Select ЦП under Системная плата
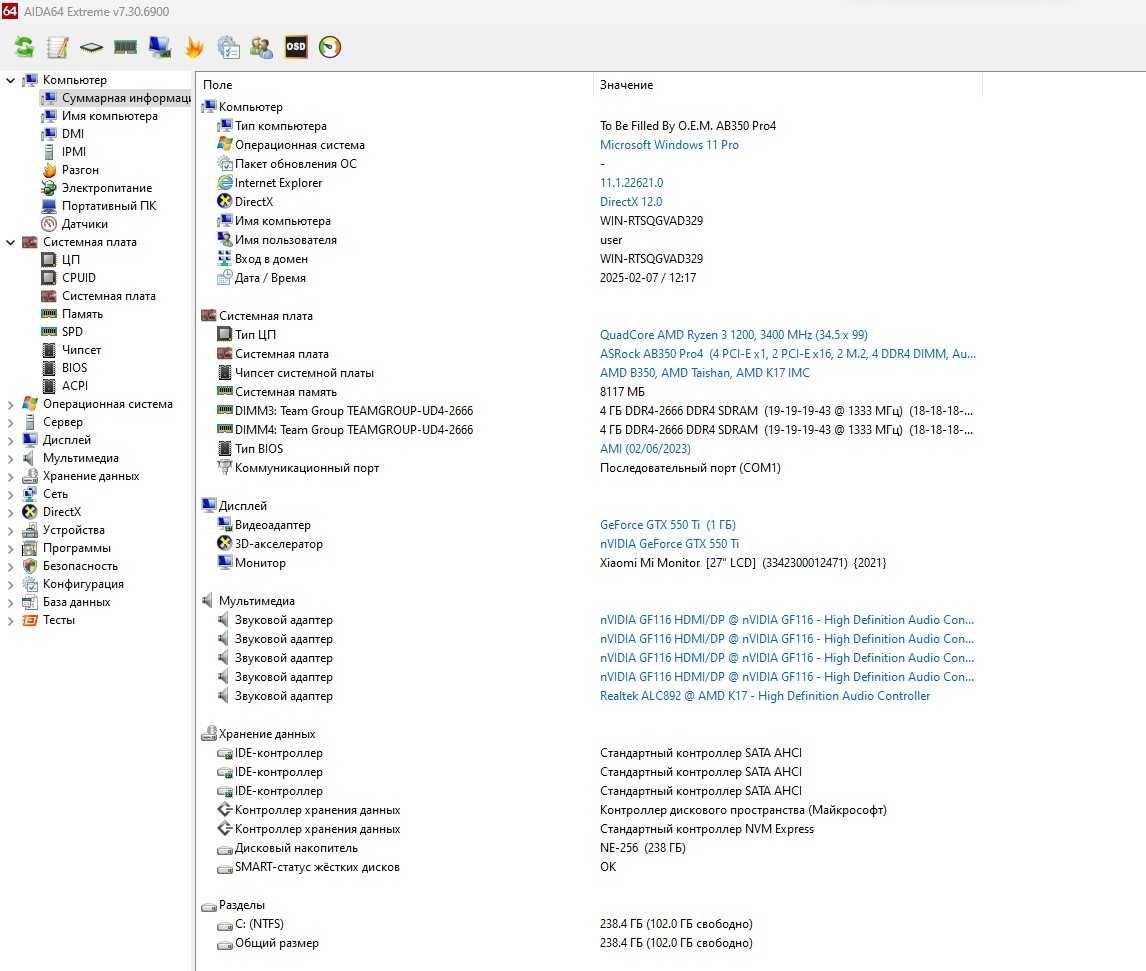This screenshot has height=971, width=1146. [x=71, y=259]
